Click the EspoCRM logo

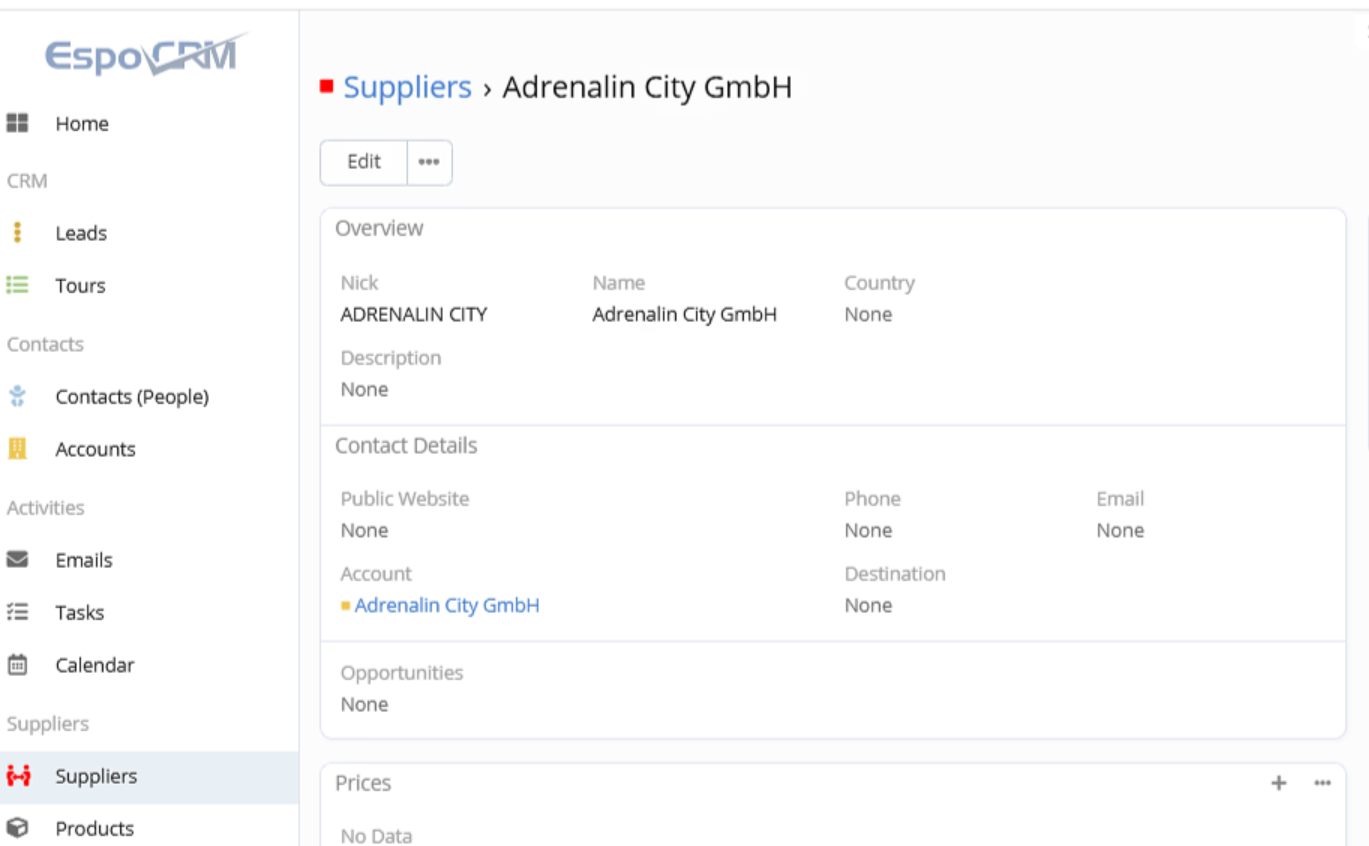click(x=146, y=55)
